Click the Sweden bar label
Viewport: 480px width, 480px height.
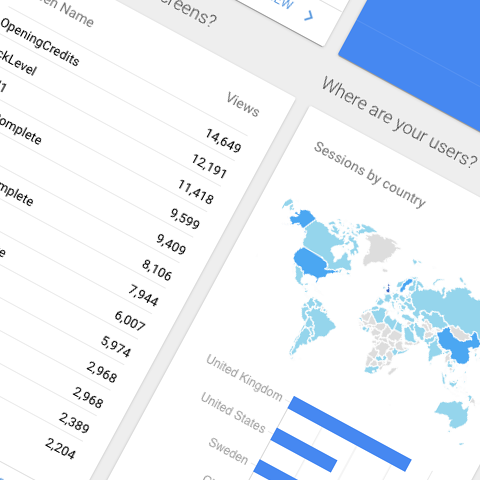pyautogui.click(x=228, y=451)
